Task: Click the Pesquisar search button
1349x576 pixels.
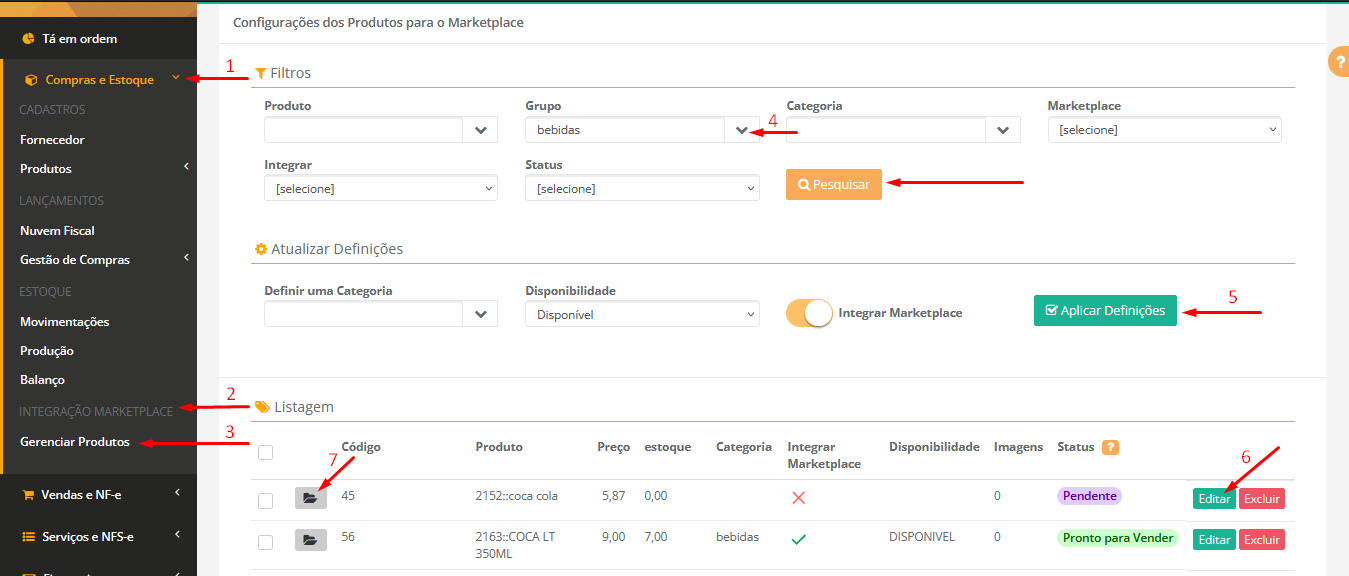Action: coord(833,185)
